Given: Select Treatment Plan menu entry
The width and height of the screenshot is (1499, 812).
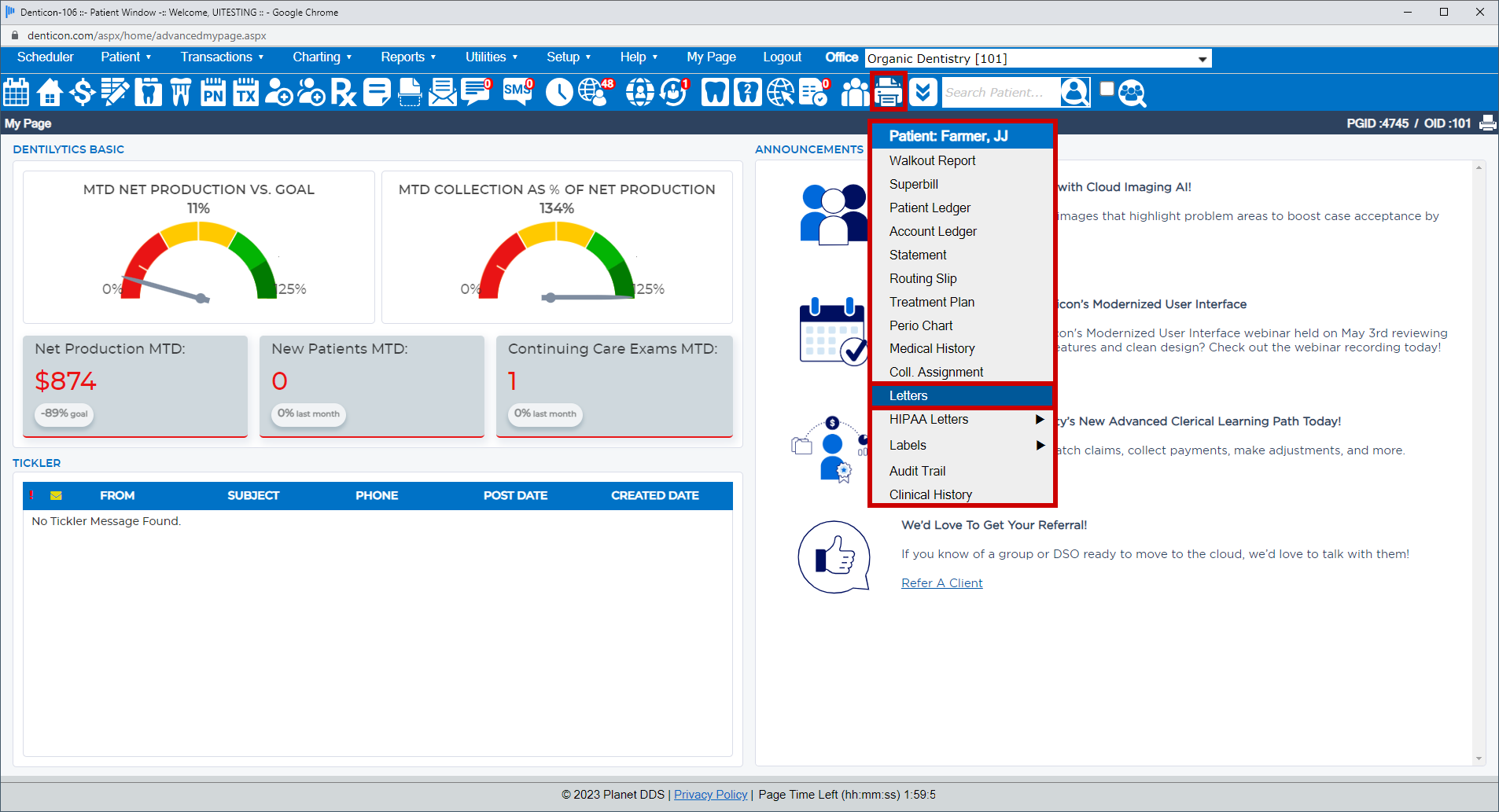Looking at the screenshot, I should point(963,302).
